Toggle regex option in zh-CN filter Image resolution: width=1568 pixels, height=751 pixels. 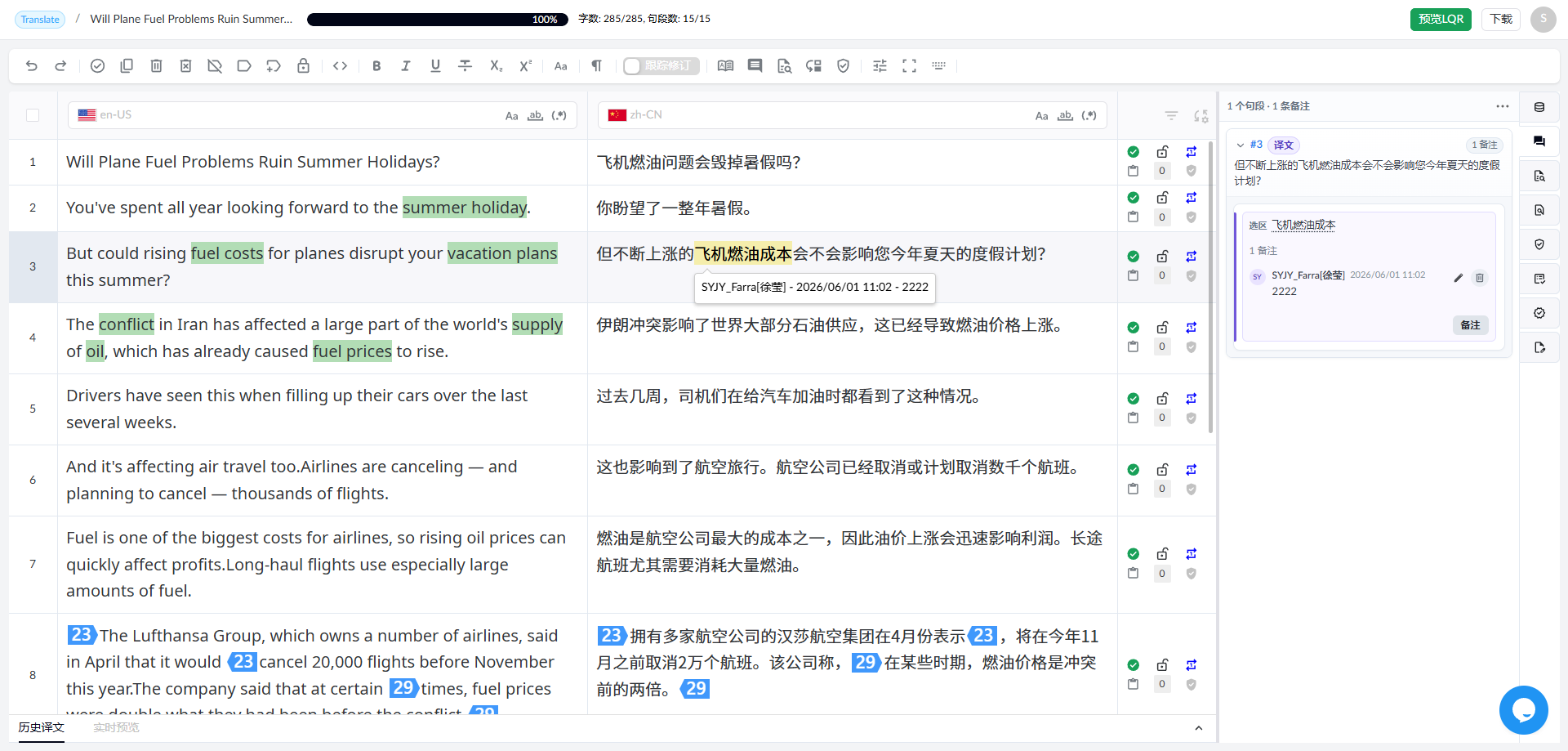1089,116
